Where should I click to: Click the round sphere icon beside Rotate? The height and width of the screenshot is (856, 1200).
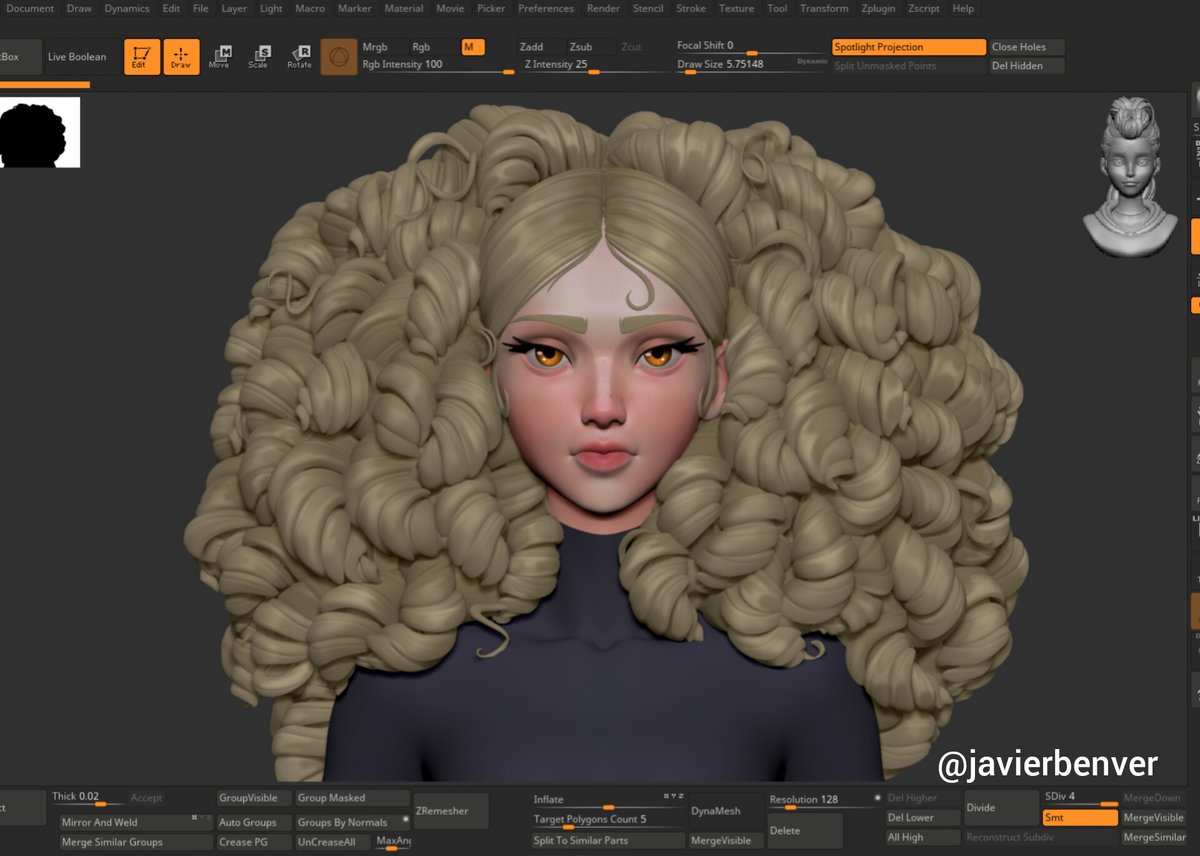[339, 57]
